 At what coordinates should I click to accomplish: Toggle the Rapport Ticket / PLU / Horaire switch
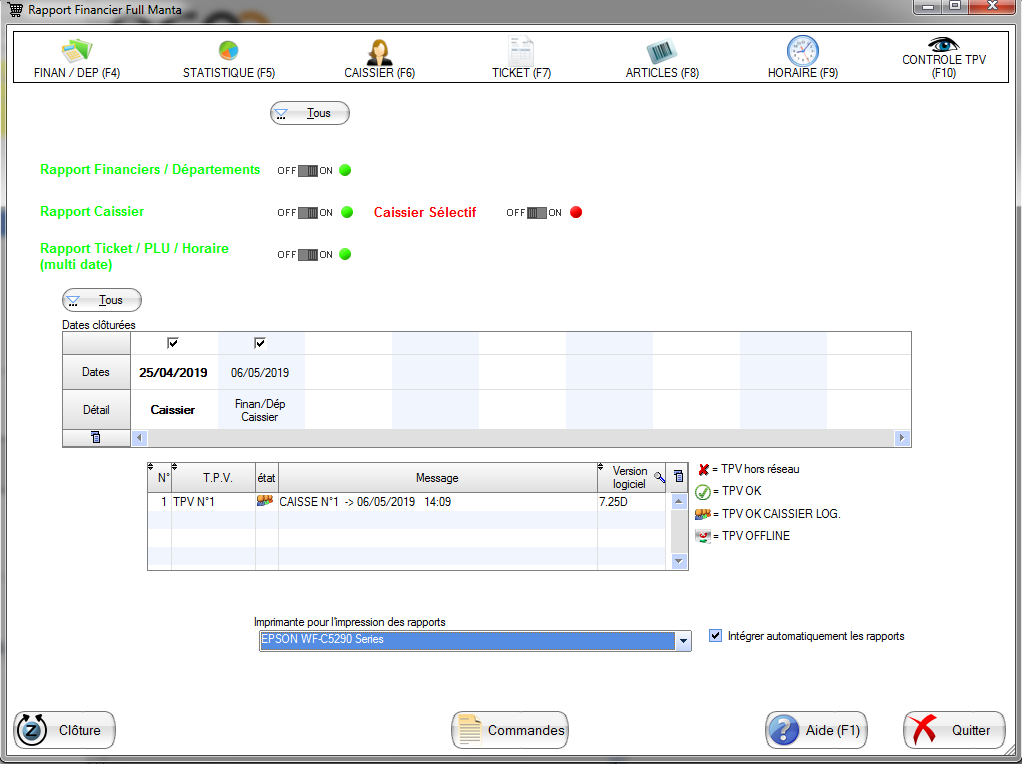308,255
